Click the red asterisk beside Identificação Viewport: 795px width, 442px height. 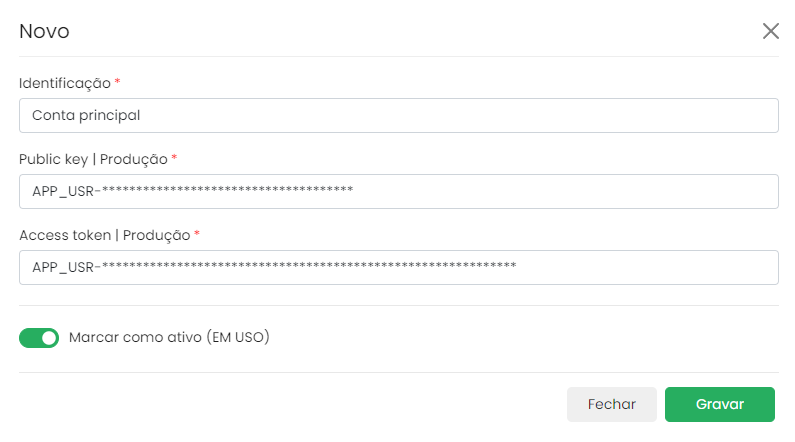[x=118, y=81]
